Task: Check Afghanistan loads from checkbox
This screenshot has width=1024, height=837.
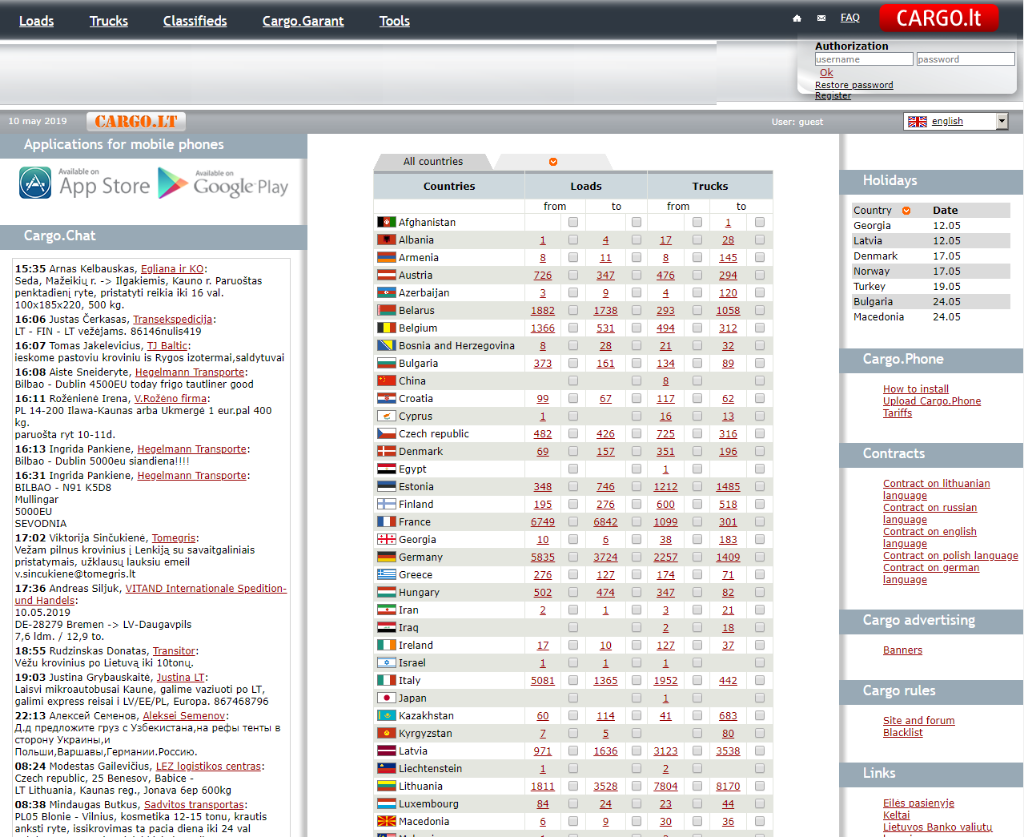Action: [x=573, y=222]
